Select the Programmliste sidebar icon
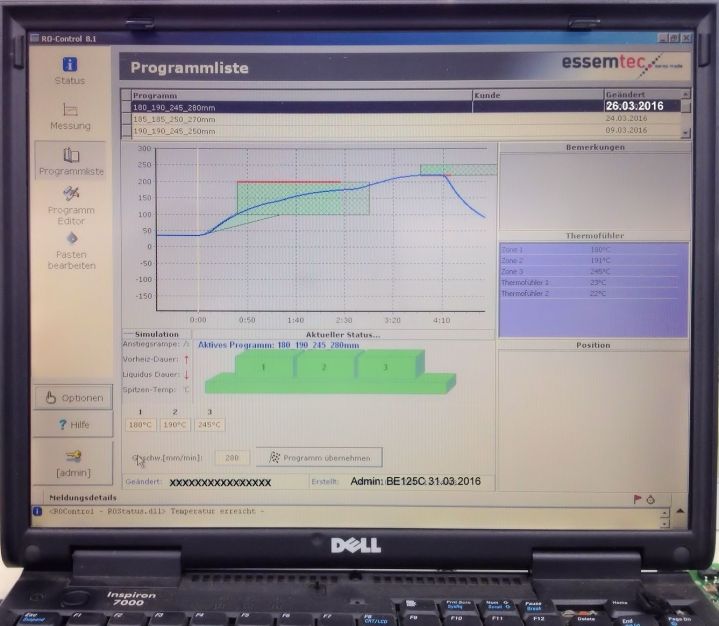Viewport: 719px width, 626px height. coord(71,157)
